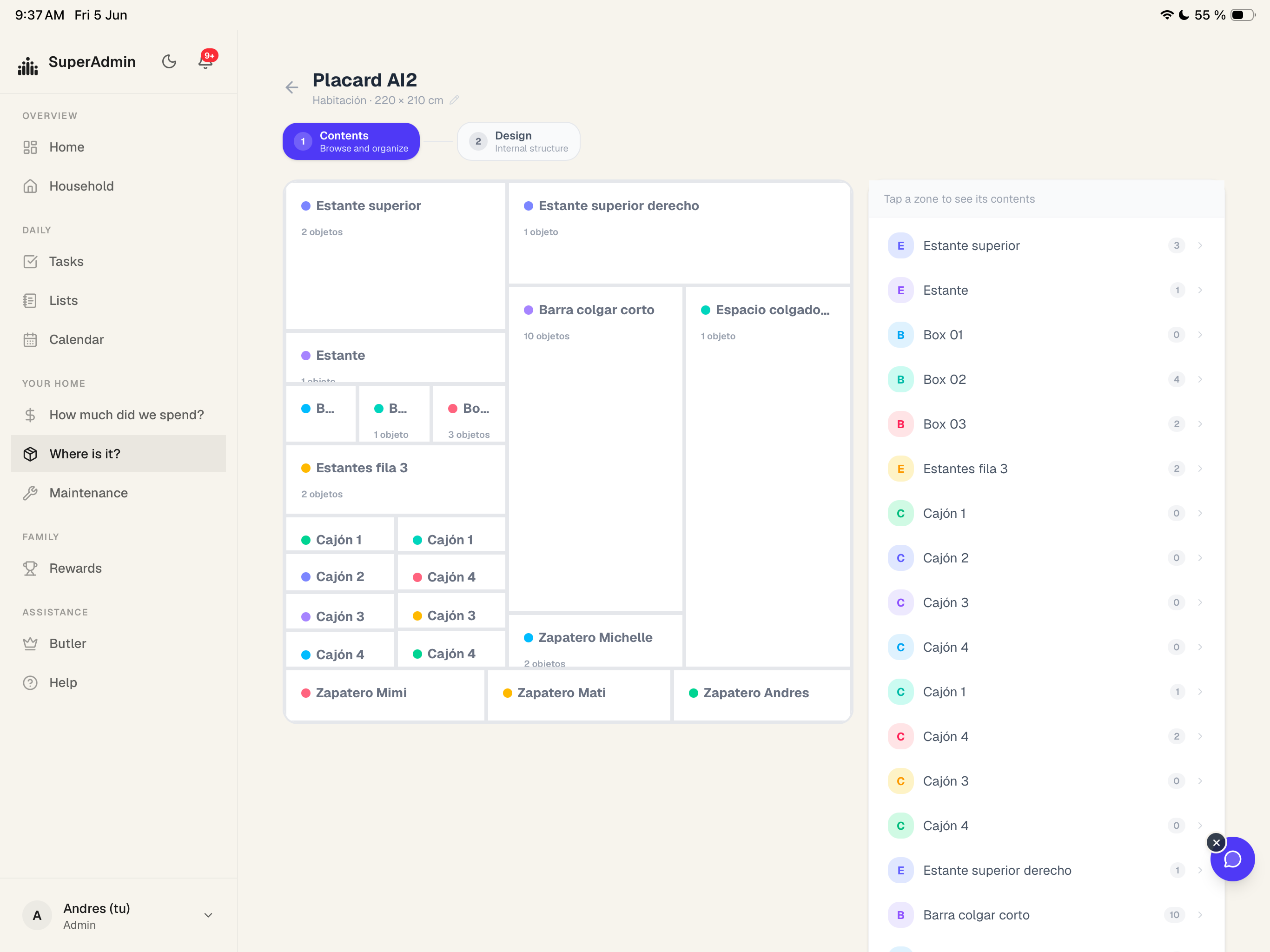
Task: Open Household in sidebar
Action: [118, 186]
